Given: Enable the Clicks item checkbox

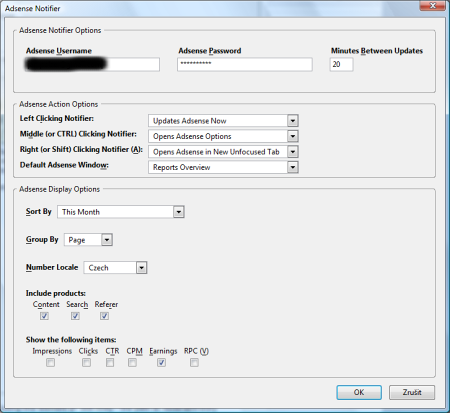Looking at the screenshot, I should (x=86, y=362).
